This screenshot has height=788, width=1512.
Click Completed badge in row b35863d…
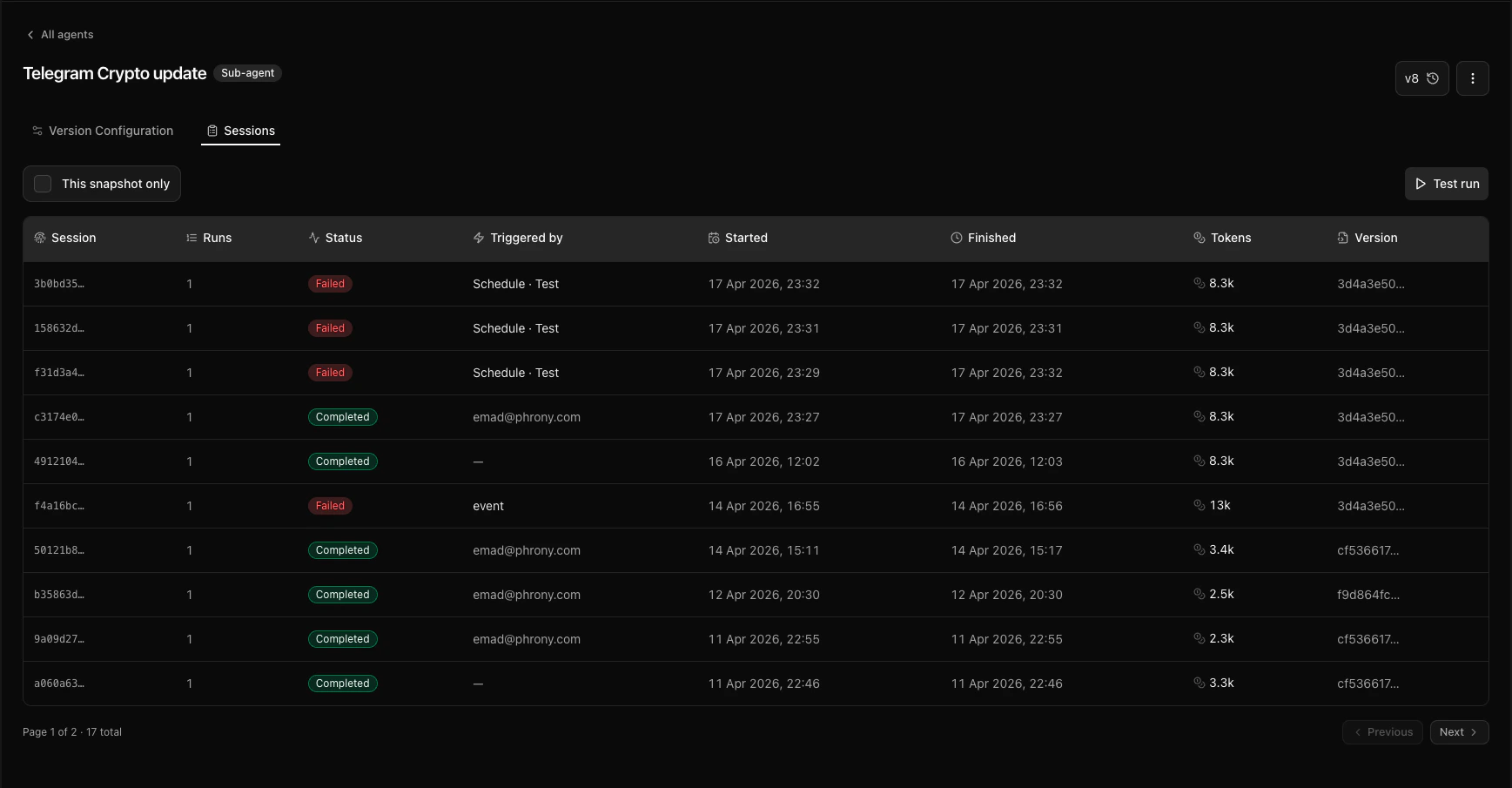[x=343, y=595]
